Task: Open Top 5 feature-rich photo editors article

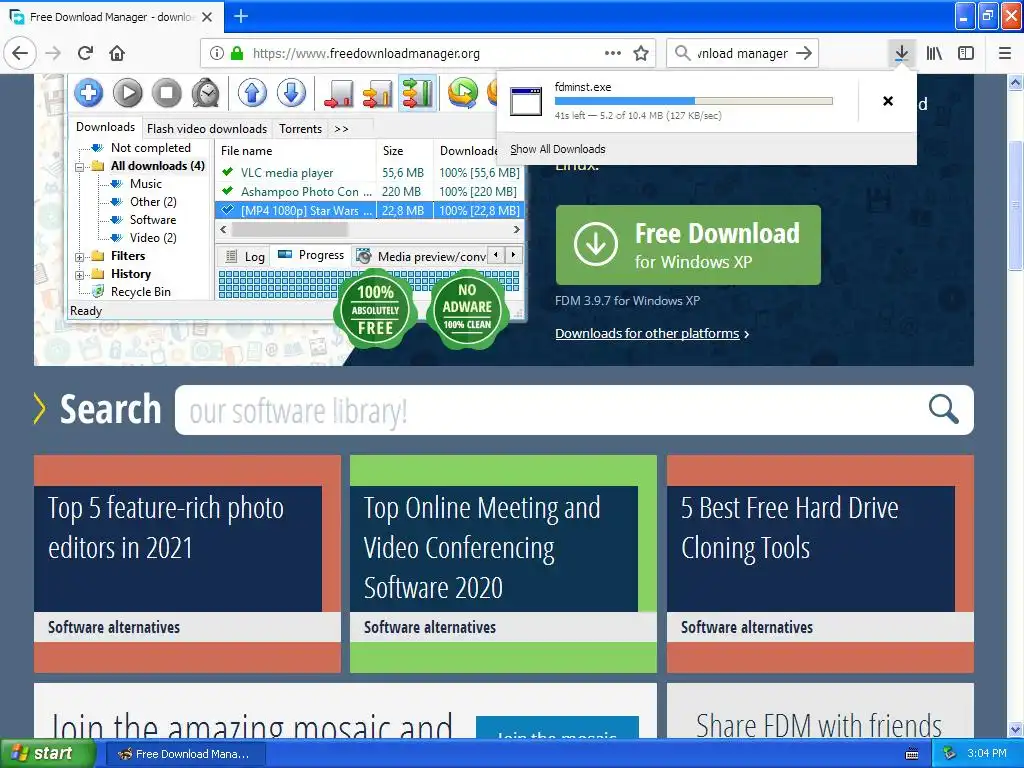Action: click(x=166, y=528)
